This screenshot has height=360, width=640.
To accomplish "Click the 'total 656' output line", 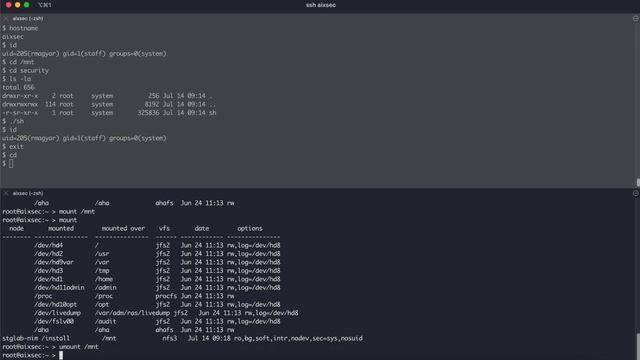I will [x=18, y=87].
